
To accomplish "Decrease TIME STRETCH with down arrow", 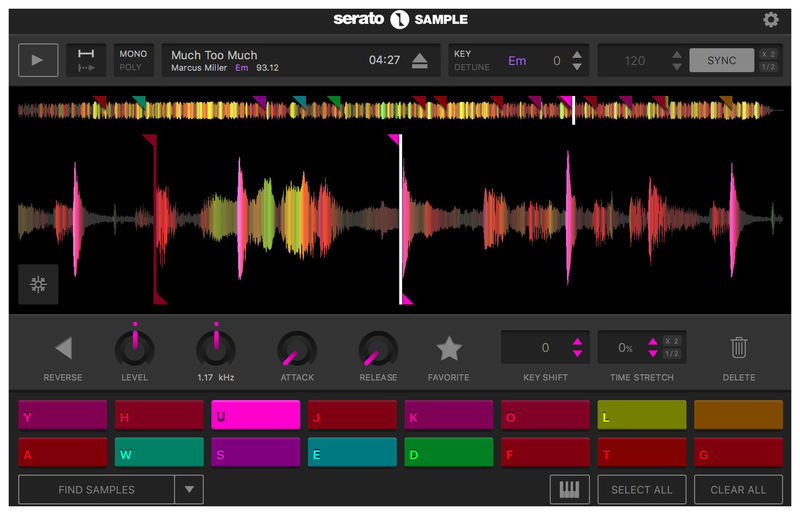I will 653,354.
